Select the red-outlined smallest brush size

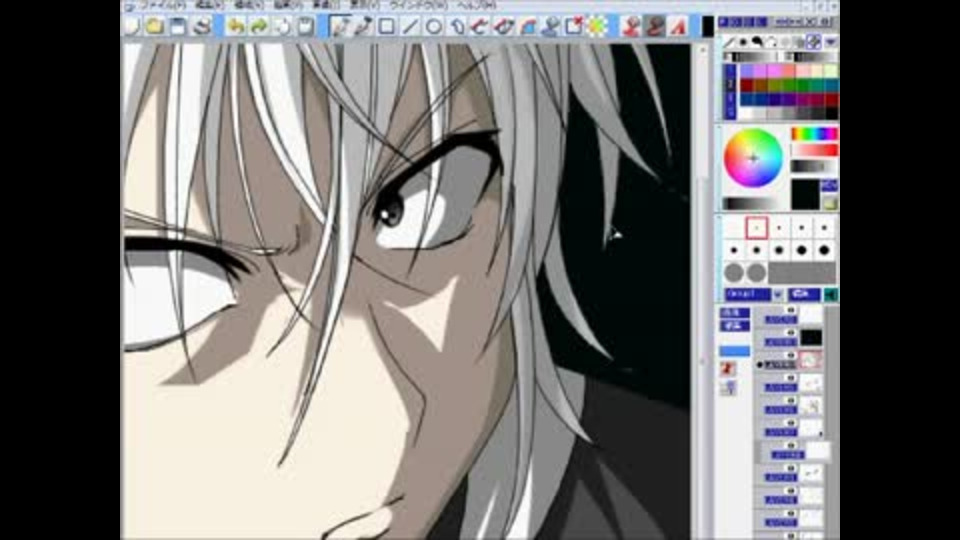[x=757, y=228]
